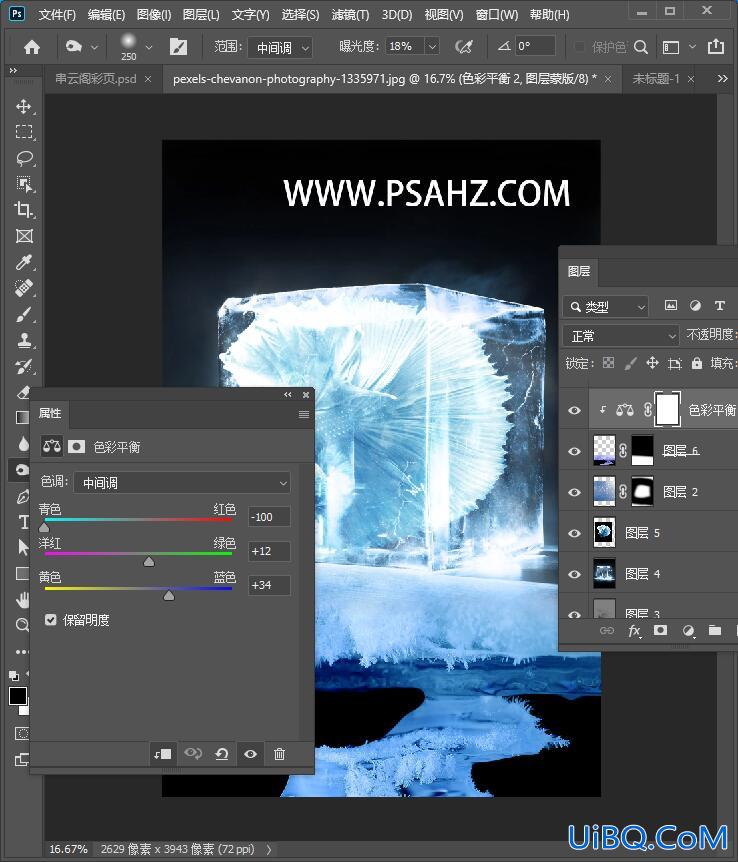The image size is (738, 862).
Task: Create new group folder in Layers panel
Action: click(715, 631)
